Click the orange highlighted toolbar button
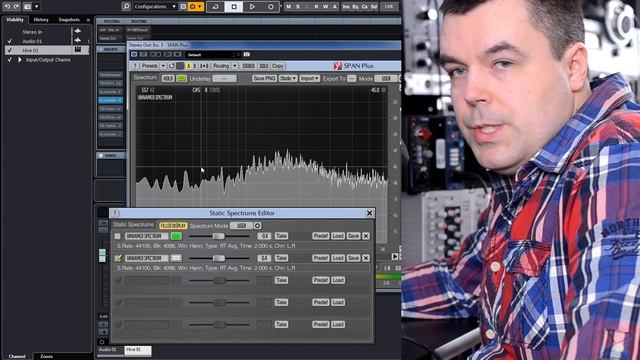Image resolution: width=640 pixels, height=360 pixels. click(195, 7)
